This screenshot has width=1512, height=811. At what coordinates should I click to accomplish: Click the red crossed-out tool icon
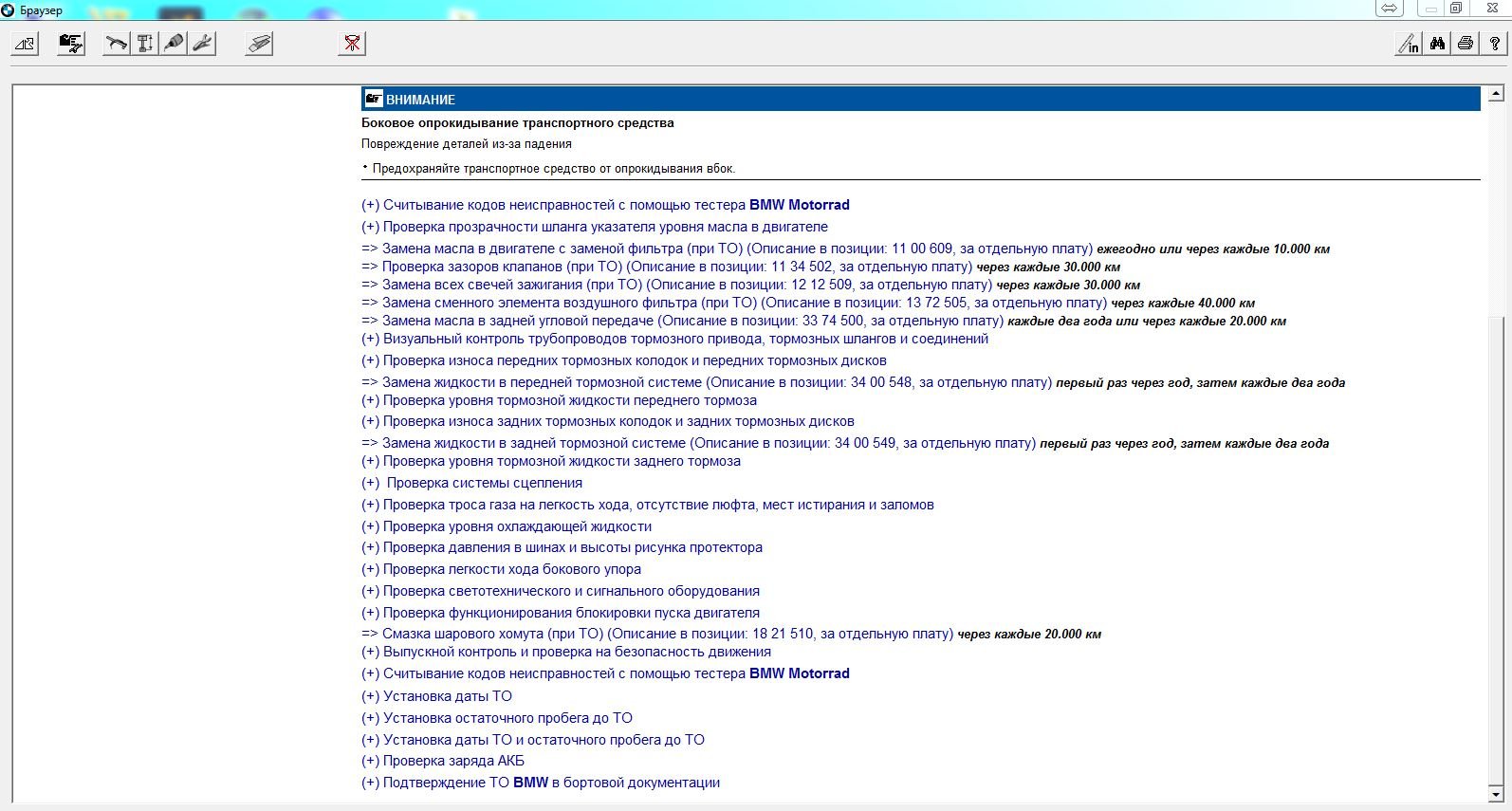pos(352,44)
